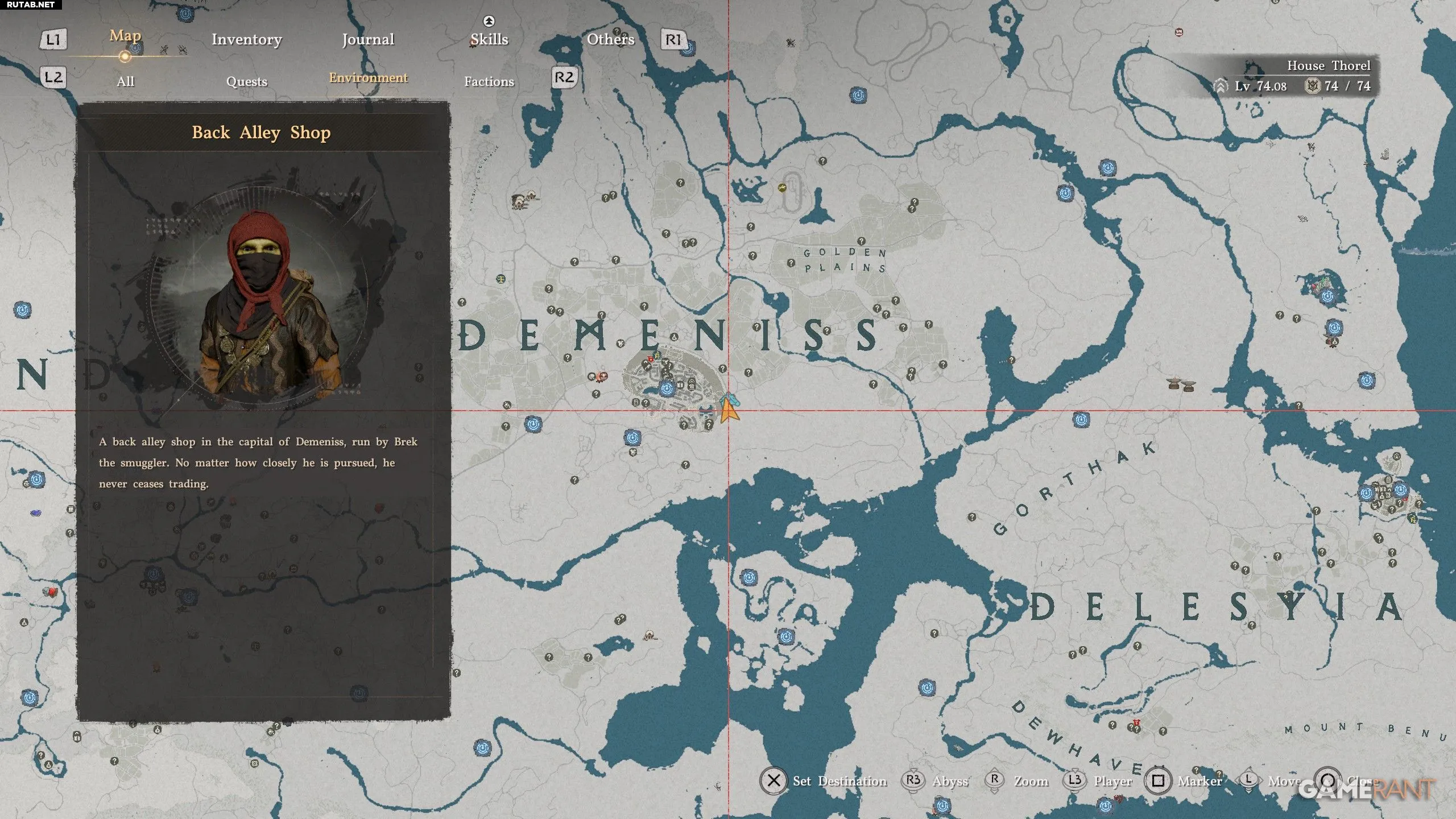Open the Skills tab
The width and height of the screenshot is (1456, 819).
[489, 39]
